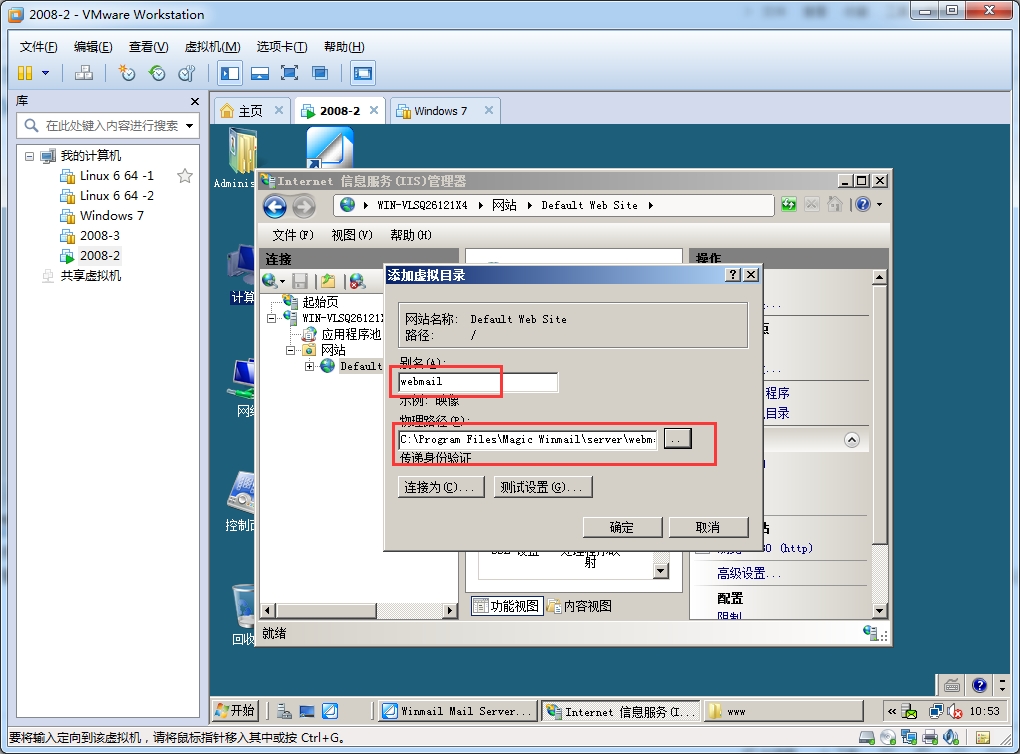1020x754 pixels.
Task: Switch to 功能视图 in IIS Manager
Action: 507,606
